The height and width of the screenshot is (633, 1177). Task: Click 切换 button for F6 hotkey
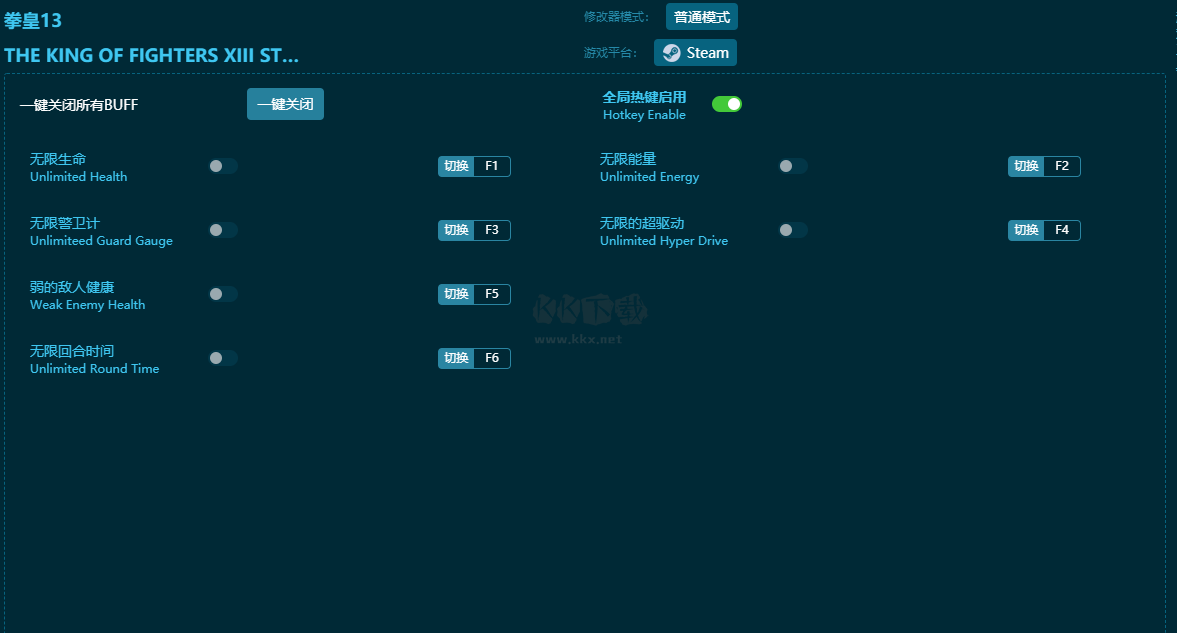(456, 357)
